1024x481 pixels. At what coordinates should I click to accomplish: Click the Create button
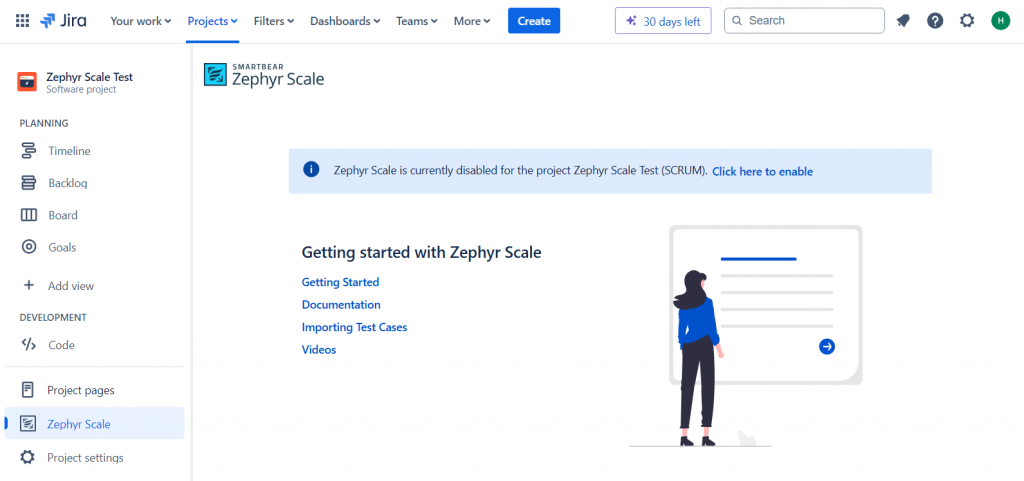click(x=534, y=21)
